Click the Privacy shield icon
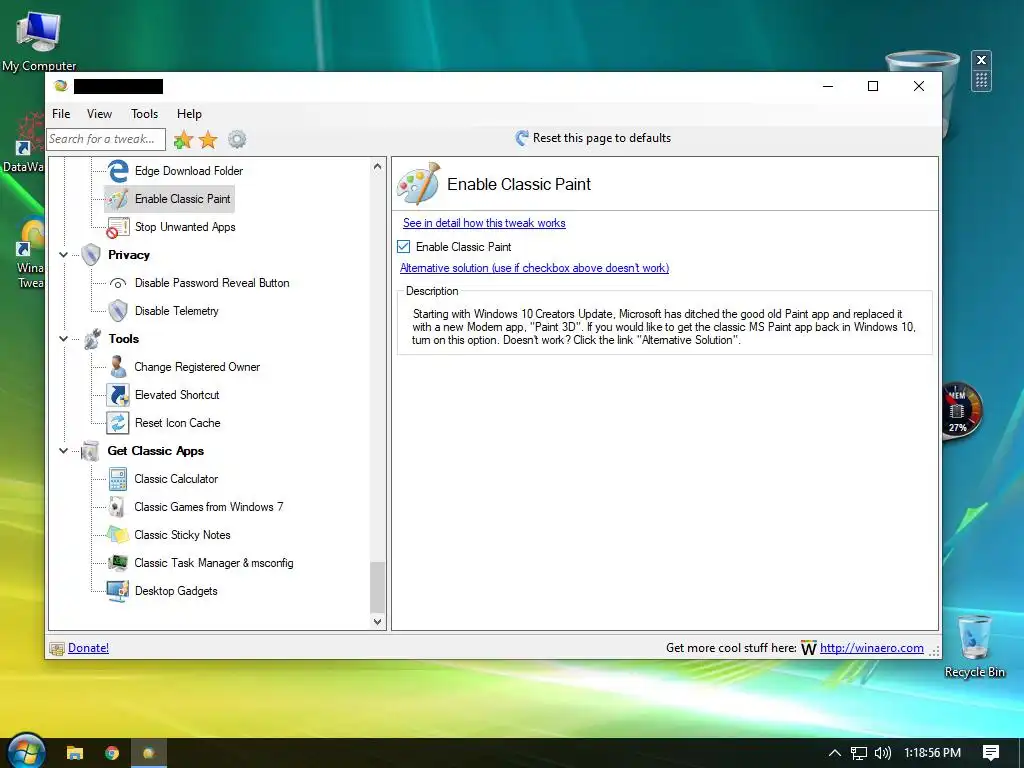1024x768 pixels. point(91,255)
